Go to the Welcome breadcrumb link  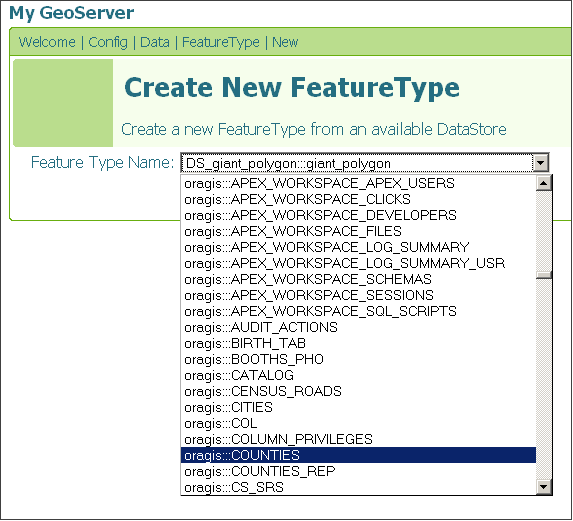coord(47,42)
